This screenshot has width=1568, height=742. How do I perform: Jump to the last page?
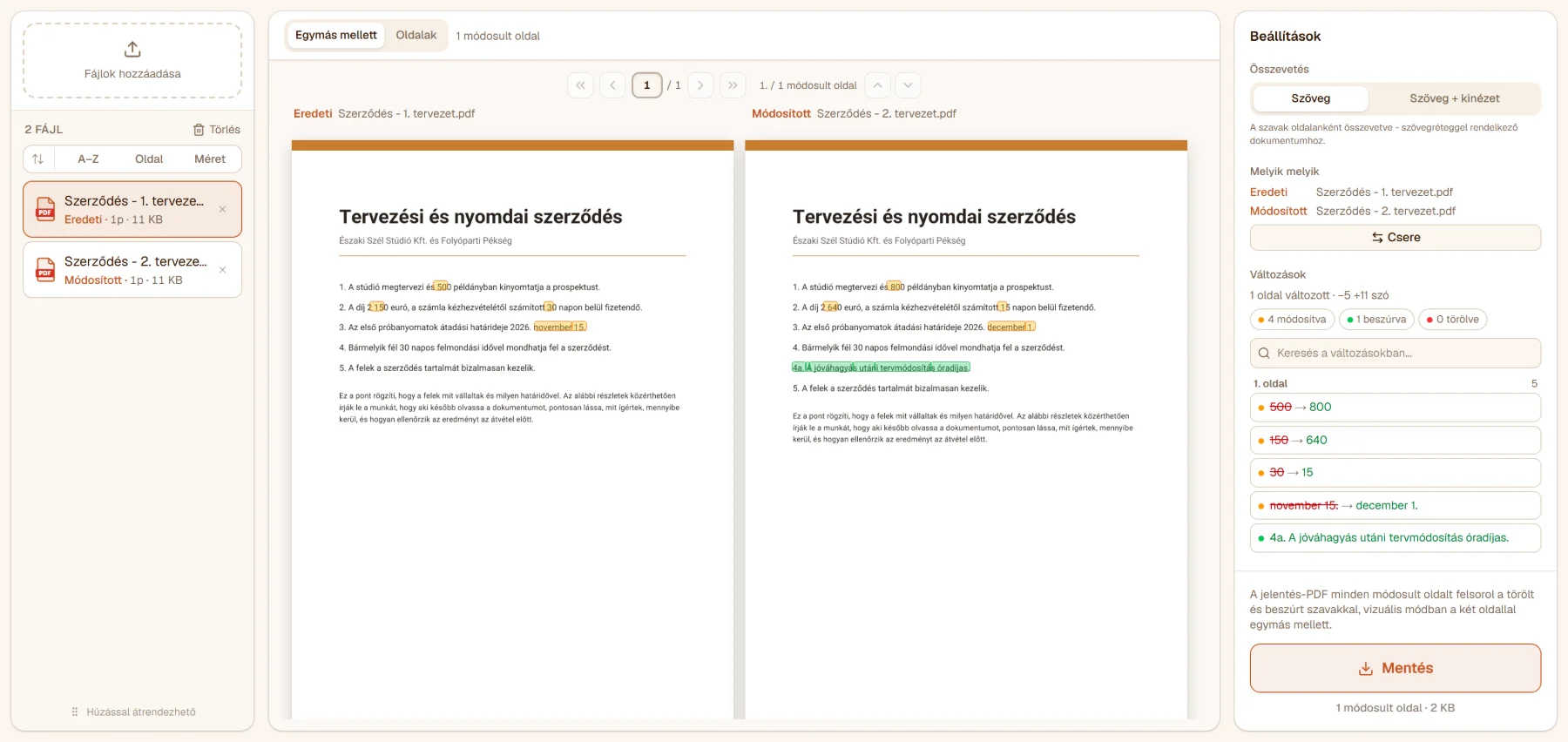coord(733,85)
